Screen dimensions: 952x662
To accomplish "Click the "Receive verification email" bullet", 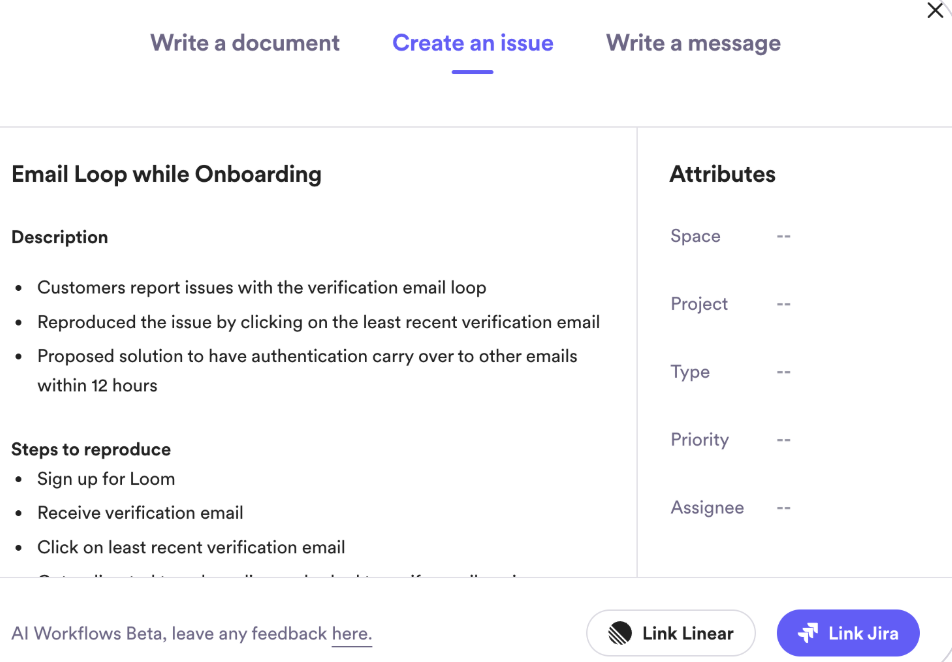I will (x=140, y=513).
